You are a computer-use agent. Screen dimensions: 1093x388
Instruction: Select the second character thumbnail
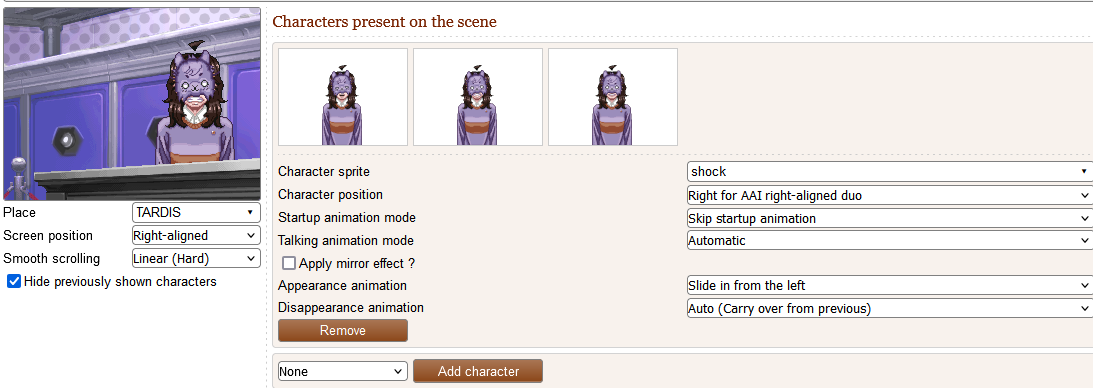(x=477, y=97)
